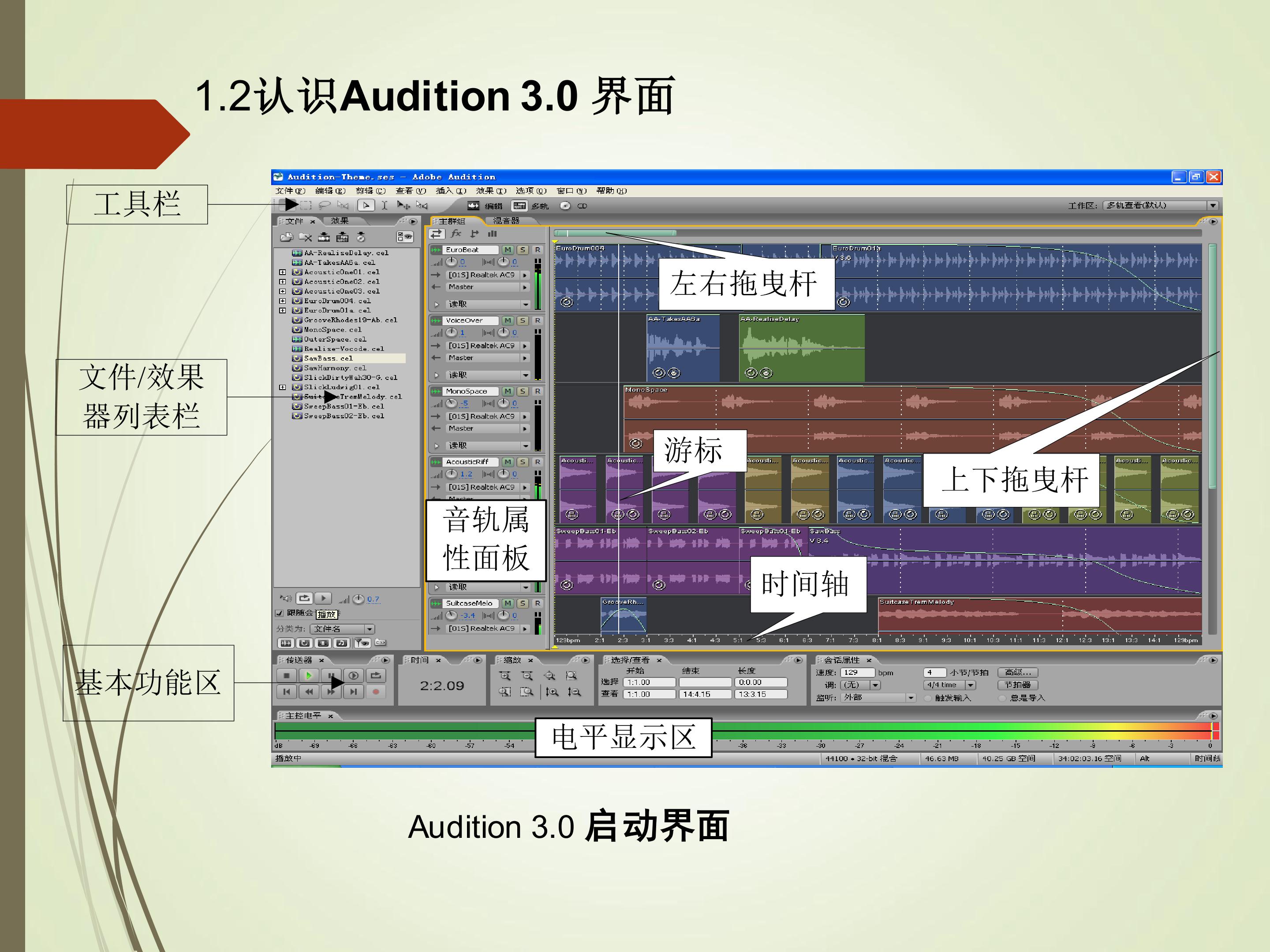This screenshot has width=1270, height=952.
Task: Open the 剪辑 menu
Action: (370, 190)
